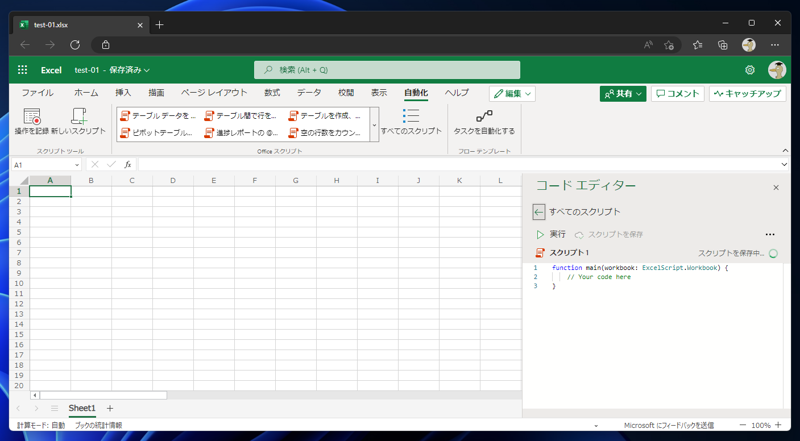Add this page to favorites

click(669, 45)
